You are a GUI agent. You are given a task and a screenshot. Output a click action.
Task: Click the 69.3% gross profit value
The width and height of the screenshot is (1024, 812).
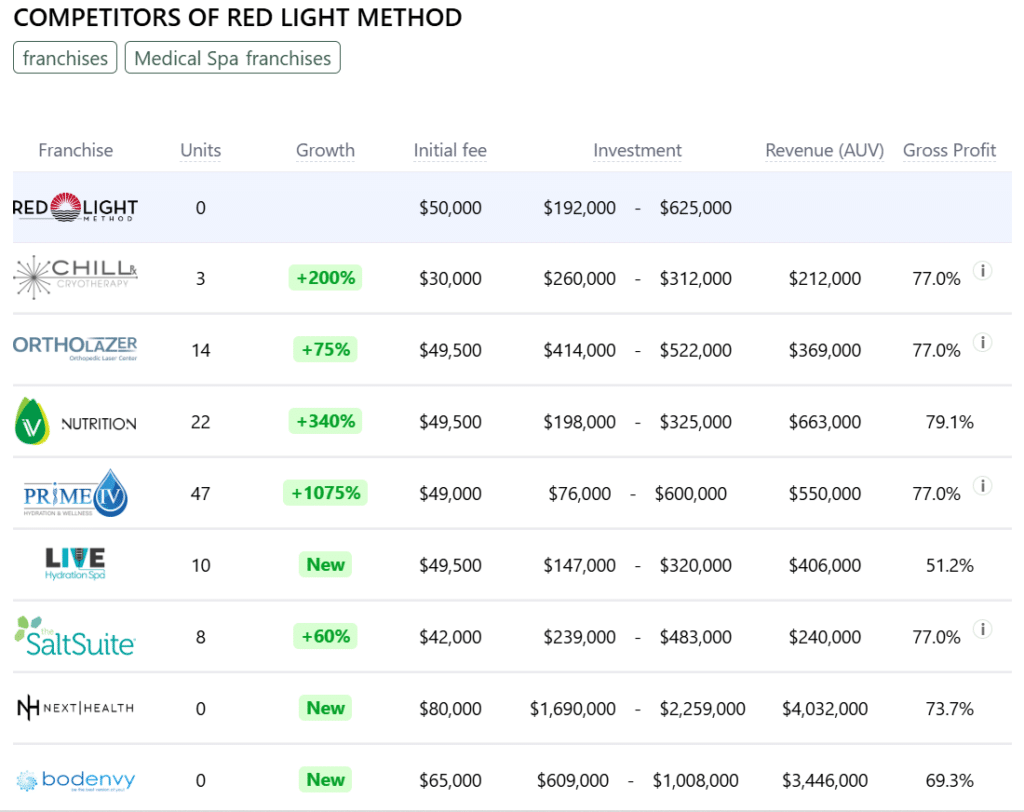(x=950, y=781)
